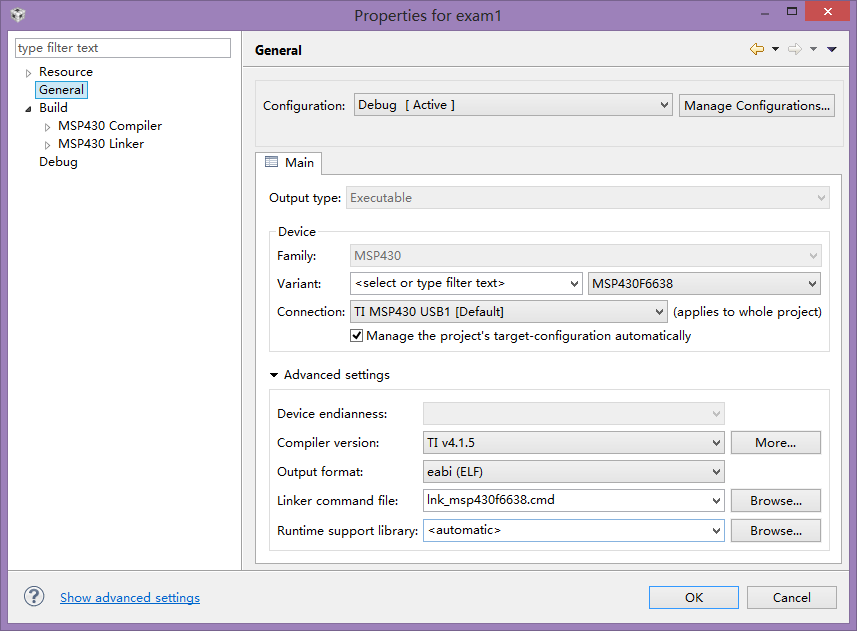Open the Show advanced settings link
Screen dimensions: 857x631
(130, 598)
